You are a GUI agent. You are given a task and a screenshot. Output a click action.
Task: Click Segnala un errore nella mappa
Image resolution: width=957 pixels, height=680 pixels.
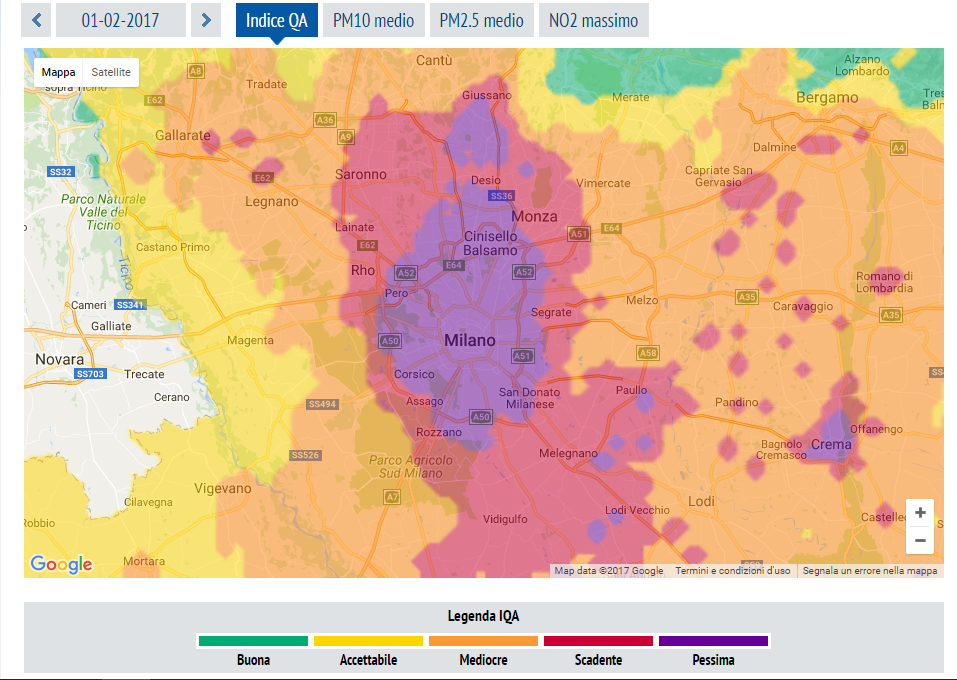click(x=870, y=571)
